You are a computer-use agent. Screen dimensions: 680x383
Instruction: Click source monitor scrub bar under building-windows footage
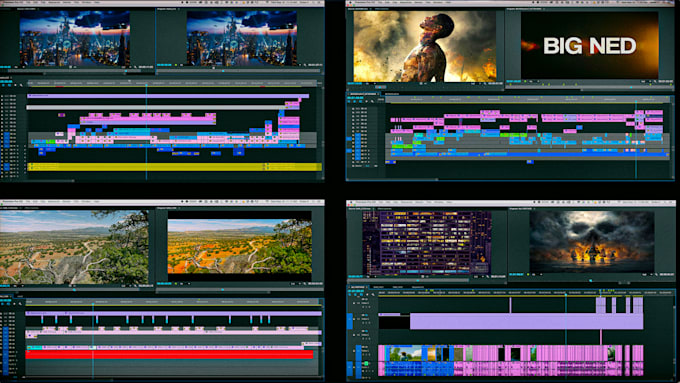[408, 281]
